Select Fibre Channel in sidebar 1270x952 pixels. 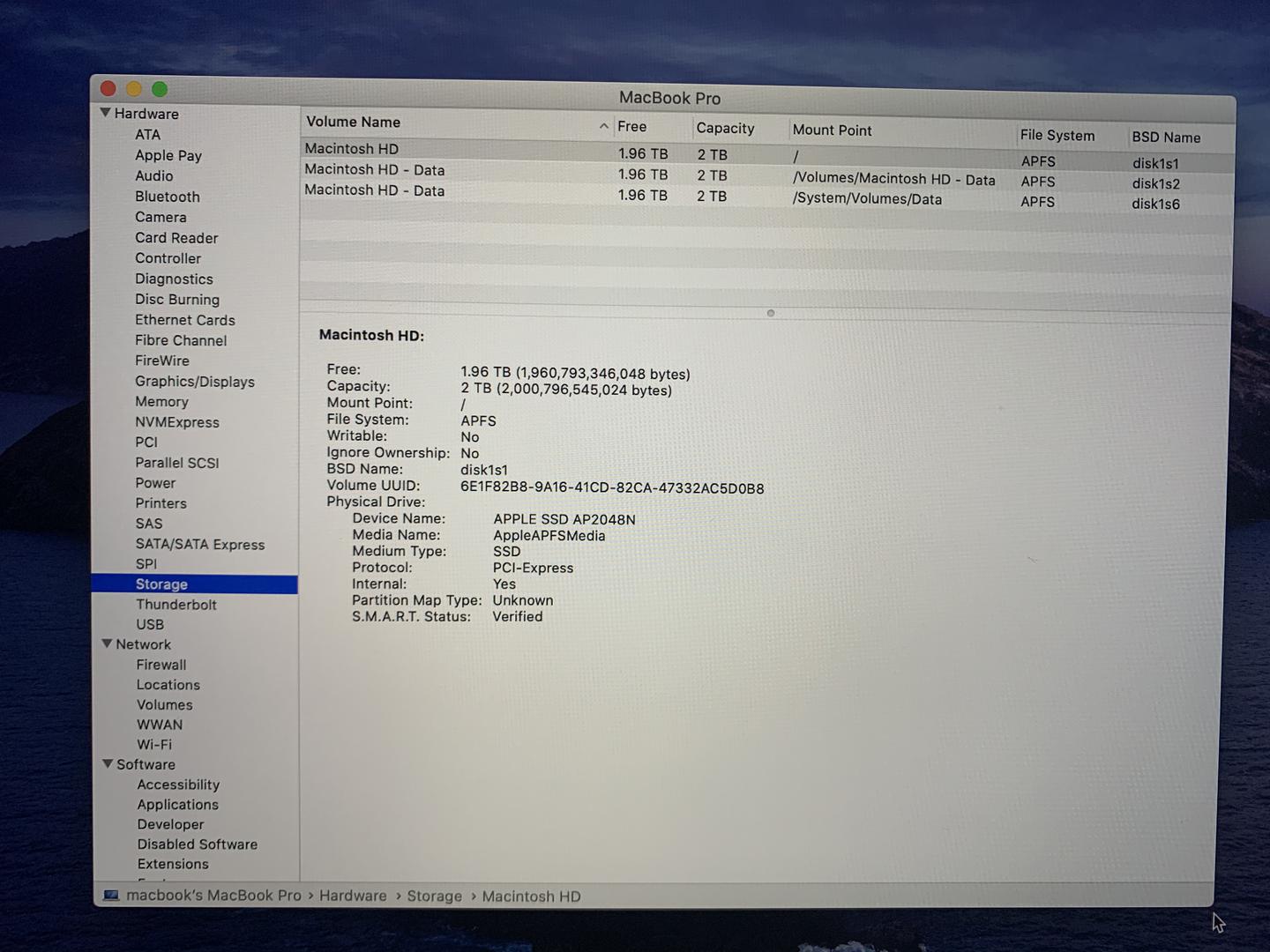[x=181, y=340]
